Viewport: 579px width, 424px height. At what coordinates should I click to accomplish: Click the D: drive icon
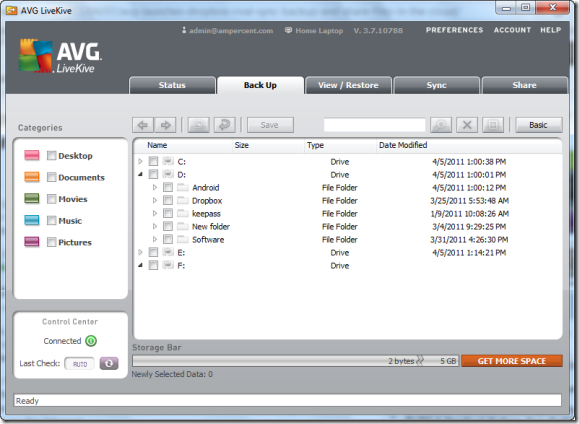pos(168,174)
